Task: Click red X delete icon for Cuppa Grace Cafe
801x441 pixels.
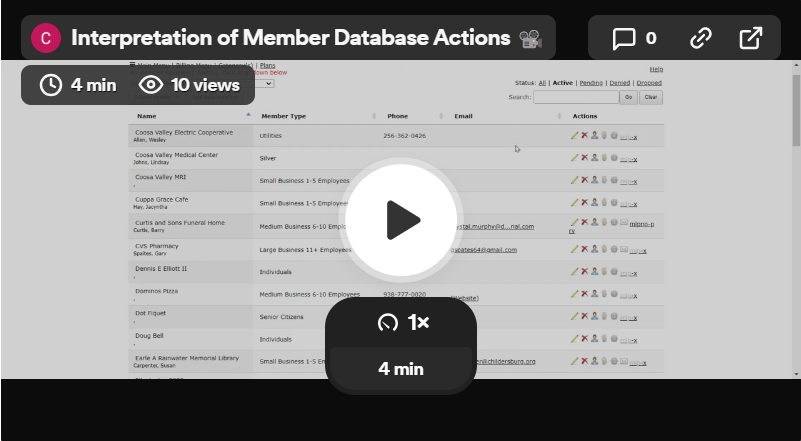Action: click(x=584, y=203)
